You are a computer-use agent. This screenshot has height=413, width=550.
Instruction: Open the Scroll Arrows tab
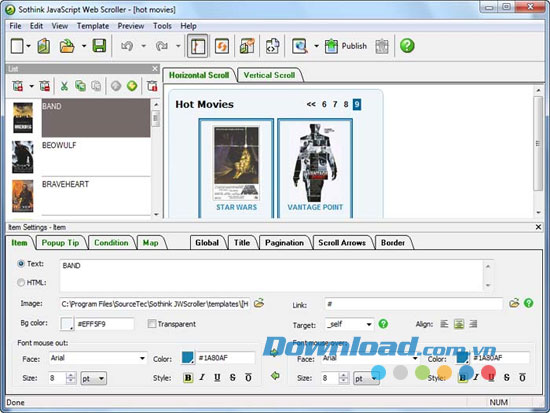pos(342,243)
